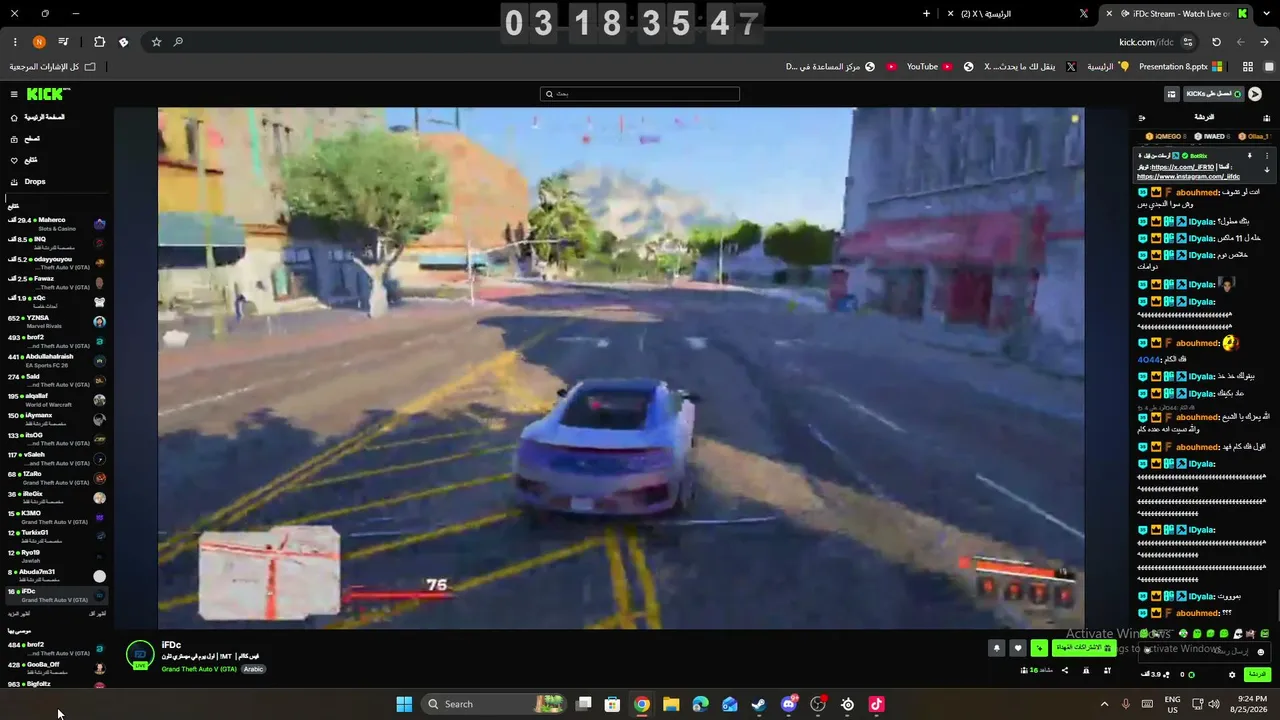Click the green gift subscriptions button
Viewport: 1280px width, 720px height.
[1084, 648]
